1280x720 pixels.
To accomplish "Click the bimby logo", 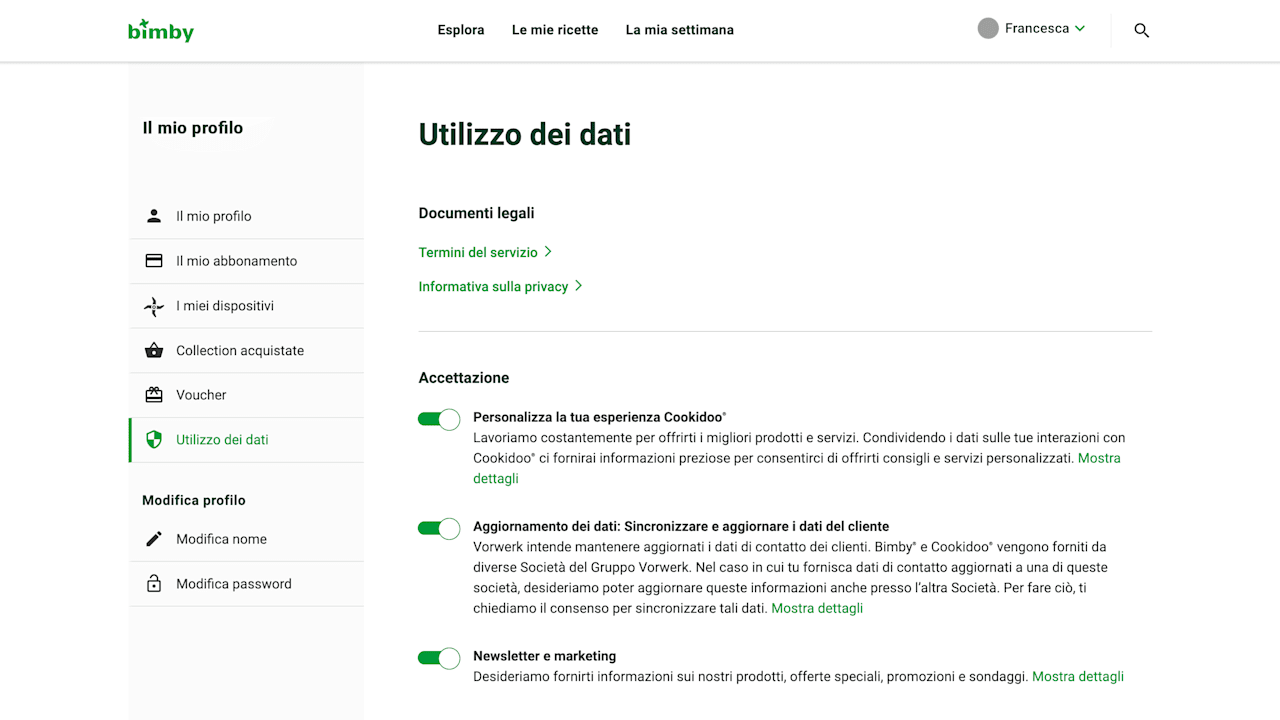I will 161,30.
